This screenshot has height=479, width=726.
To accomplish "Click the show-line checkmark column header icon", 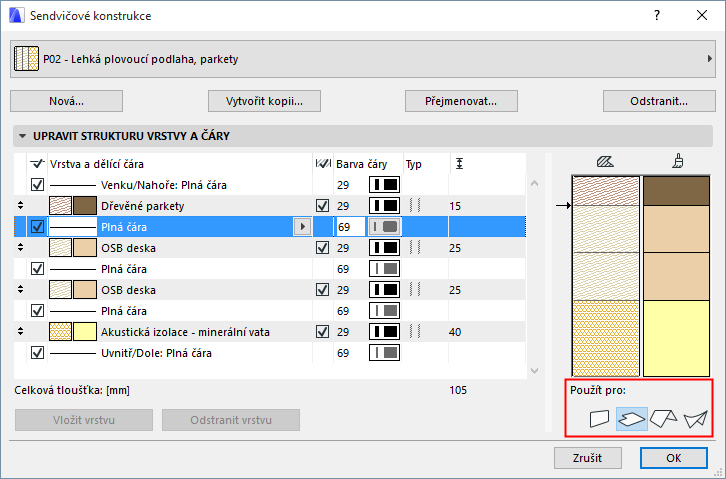I will tap(37, 163).
